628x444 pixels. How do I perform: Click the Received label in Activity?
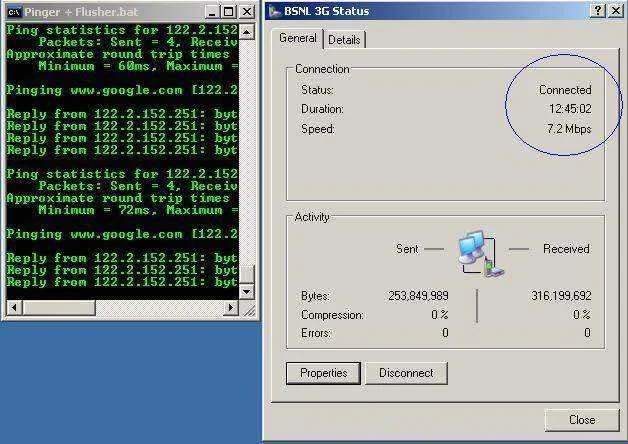(566, 249)
